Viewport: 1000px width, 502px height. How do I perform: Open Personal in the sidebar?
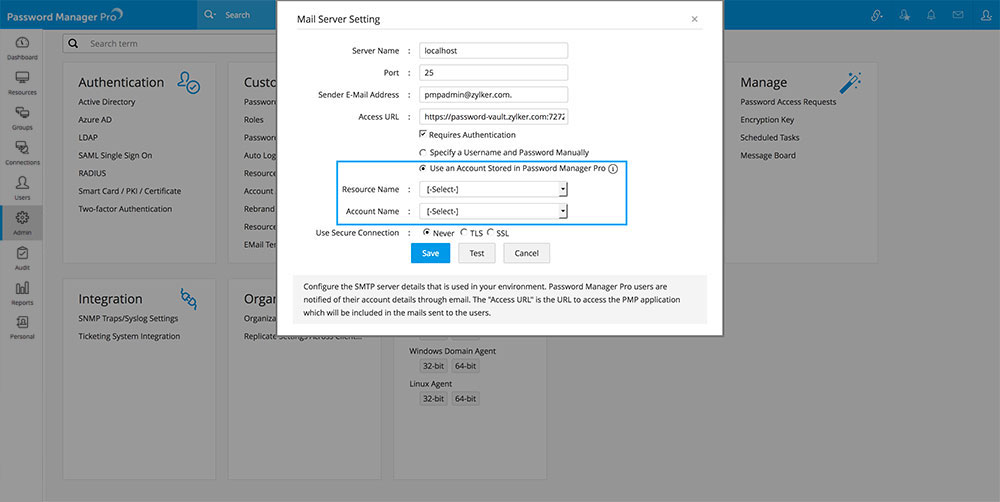click(x=22, y=328)
